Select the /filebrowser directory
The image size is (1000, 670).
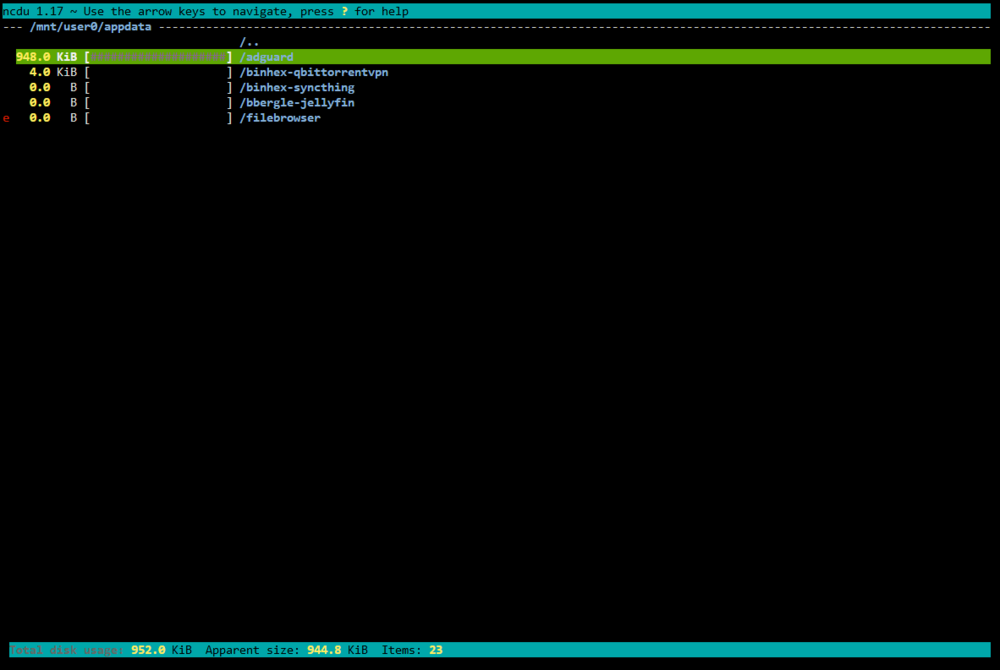point(280,118)
